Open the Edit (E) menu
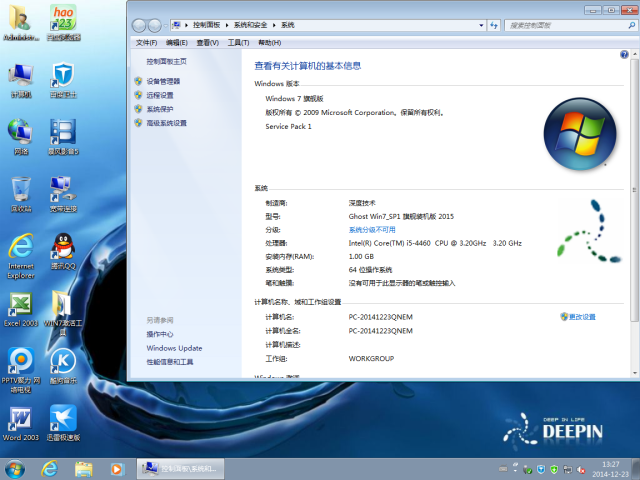The height and width of the screenshot is (480, 640). (177, 42)
